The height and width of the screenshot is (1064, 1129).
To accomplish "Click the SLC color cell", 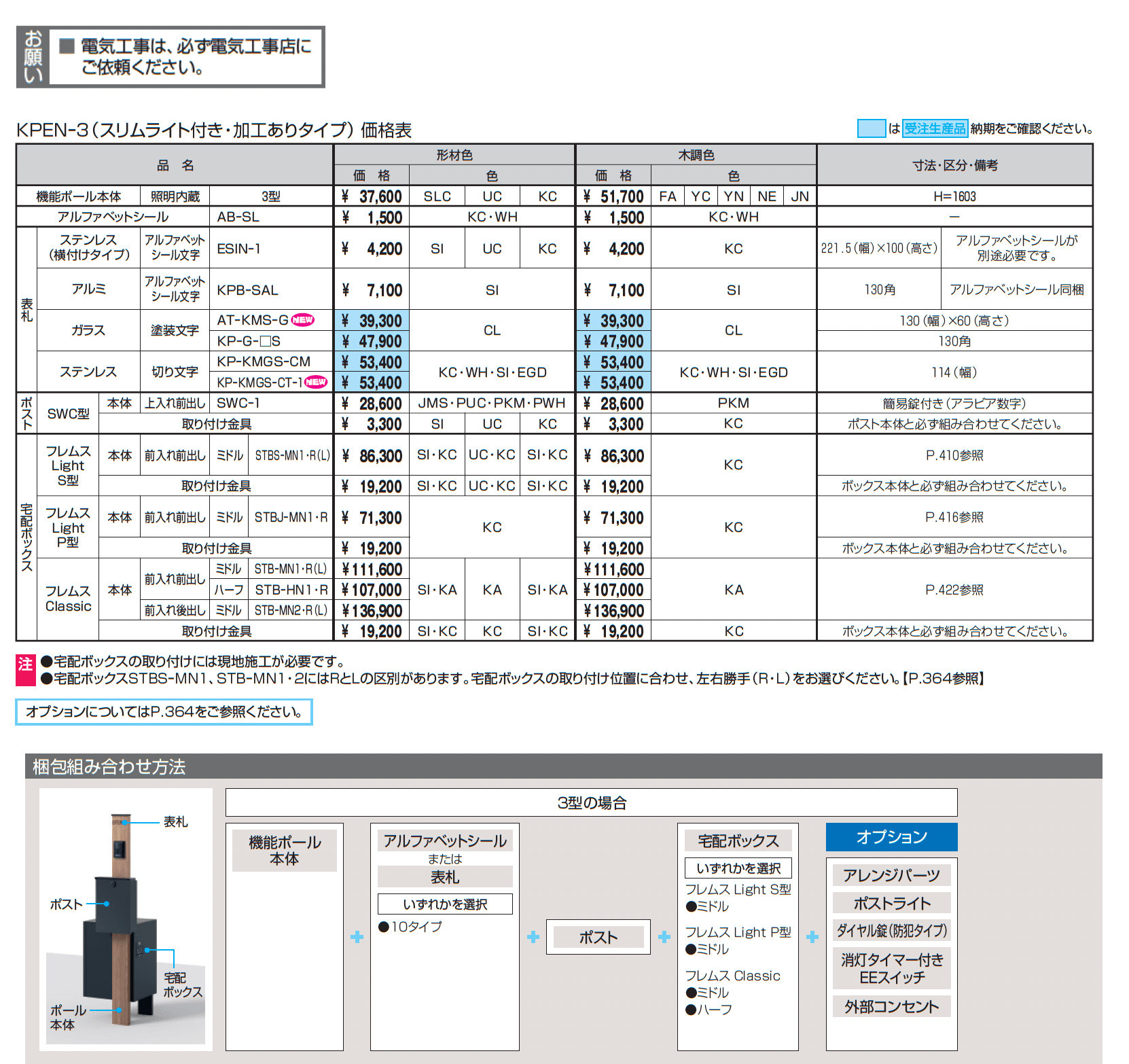I will [x=437, y=196].
